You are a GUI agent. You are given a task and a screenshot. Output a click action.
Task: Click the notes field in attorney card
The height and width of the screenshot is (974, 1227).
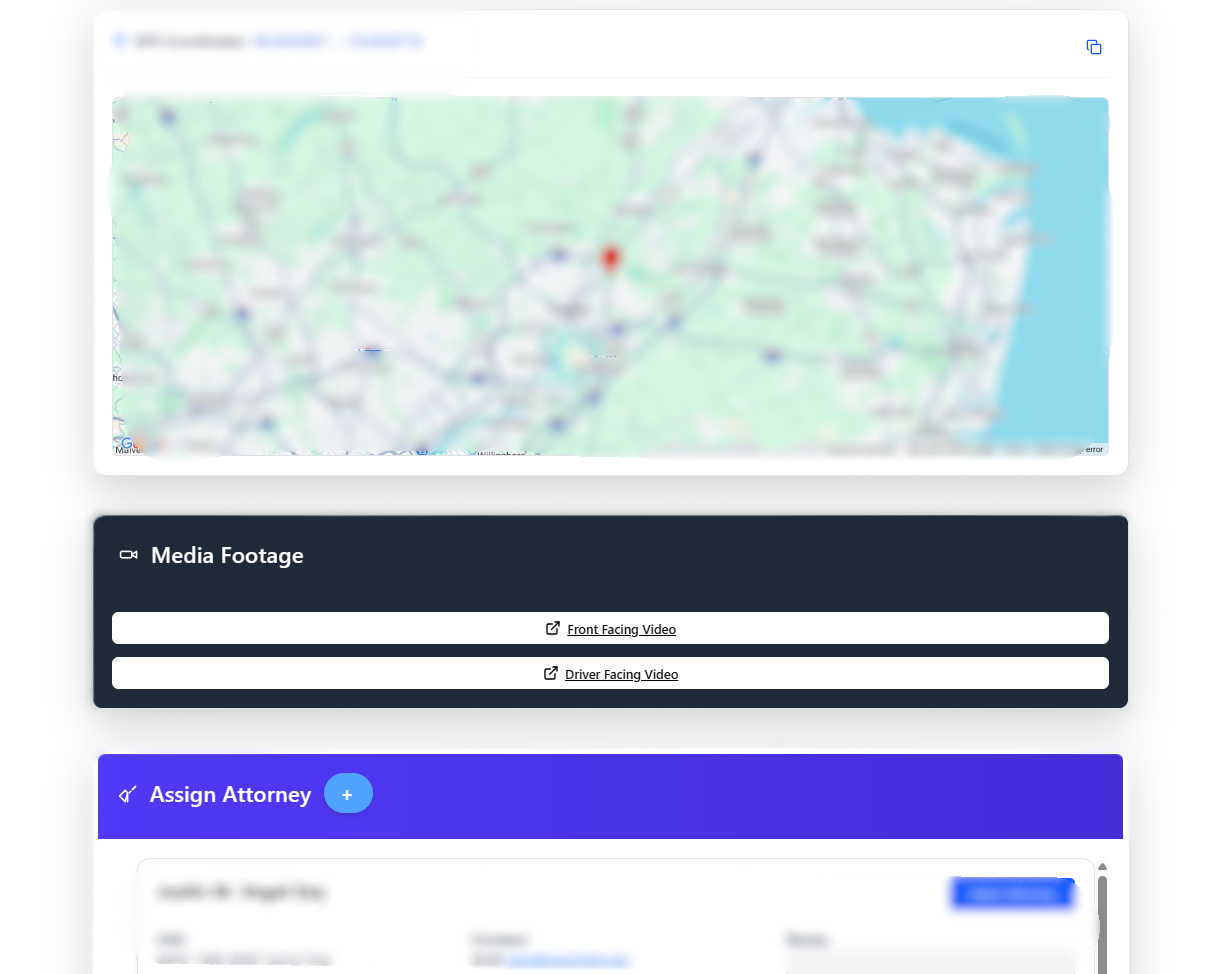930,962
